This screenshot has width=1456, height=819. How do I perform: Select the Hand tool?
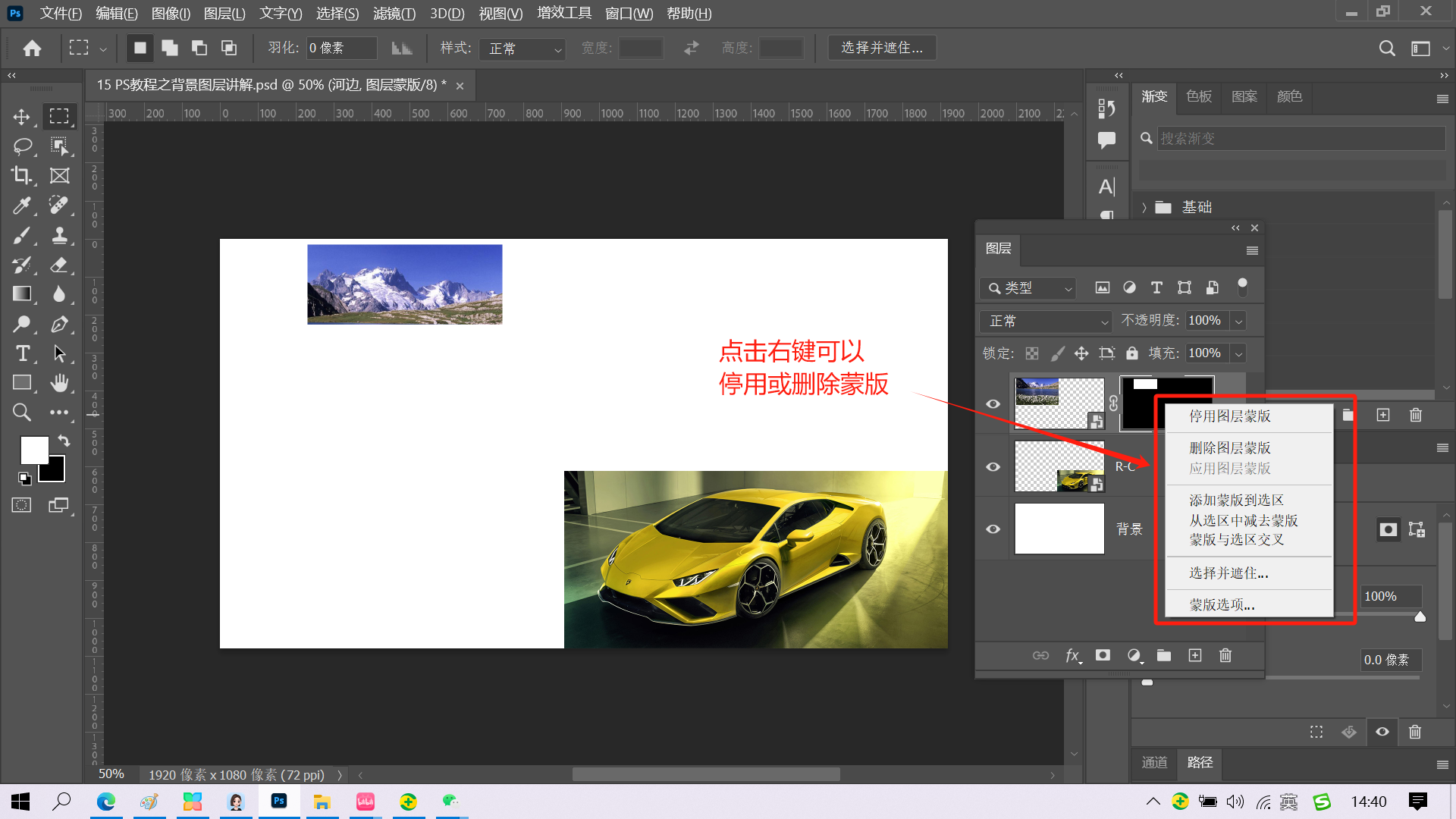[59, 383]
